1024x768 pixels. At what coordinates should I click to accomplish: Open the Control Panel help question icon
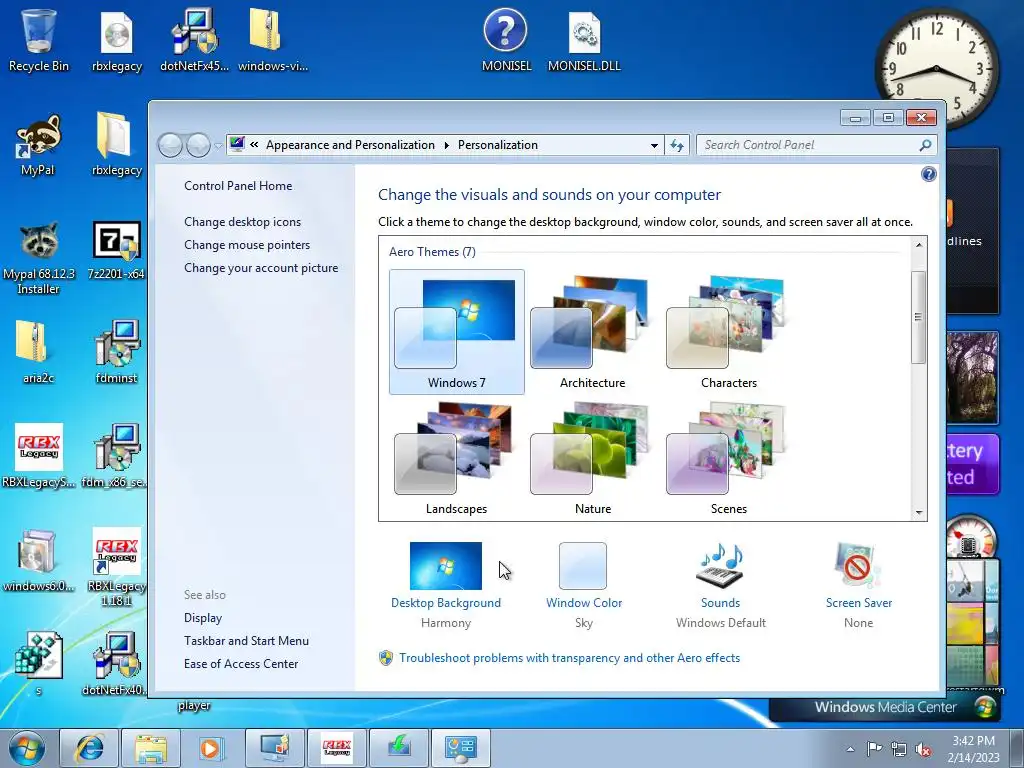click(x=928, y=174)
